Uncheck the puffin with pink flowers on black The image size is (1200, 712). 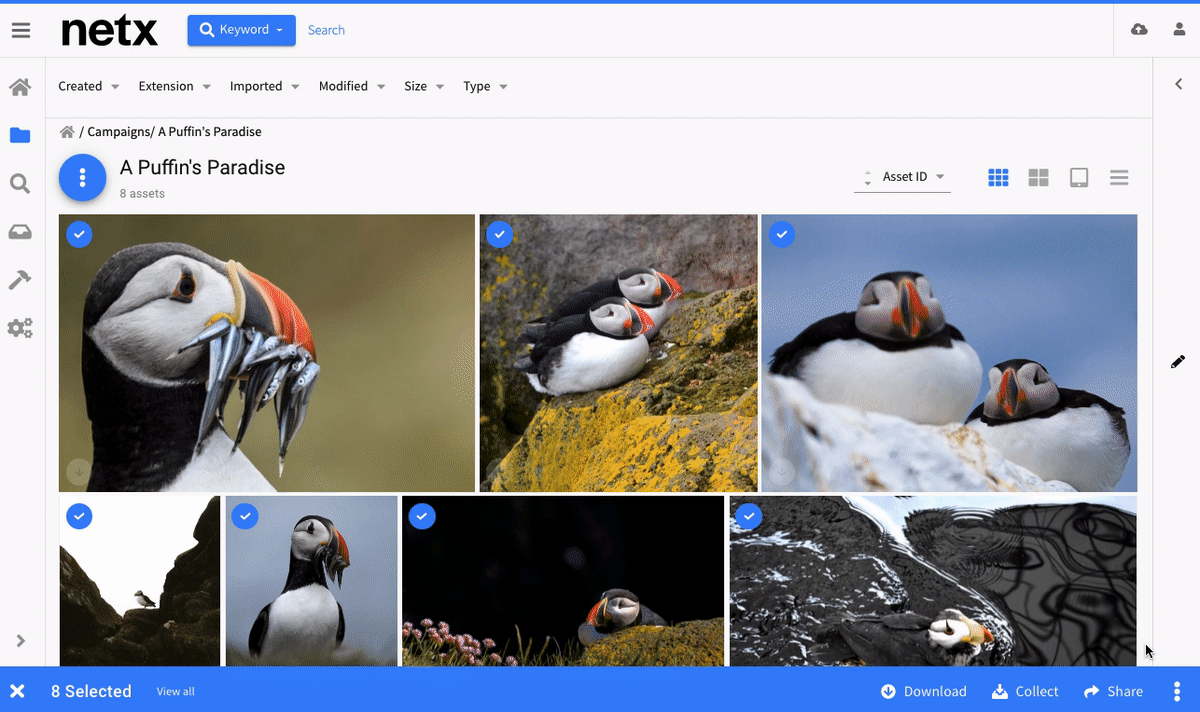tap(422, 516)
